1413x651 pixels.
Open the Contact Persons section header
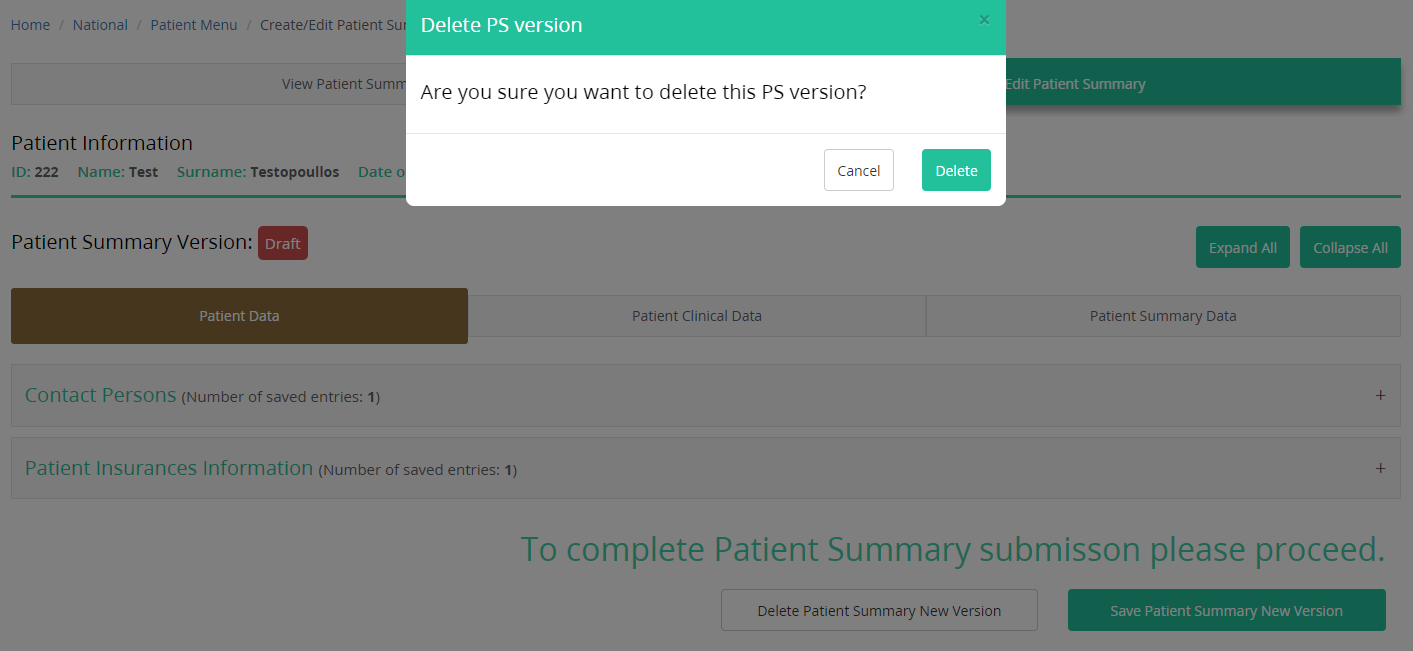[x=101, y=395]
